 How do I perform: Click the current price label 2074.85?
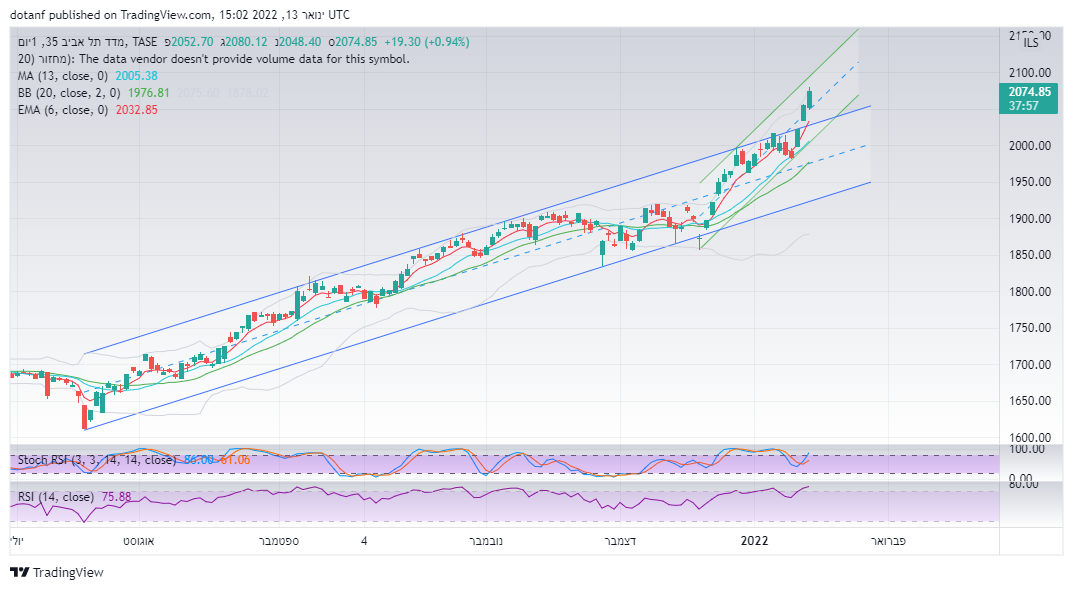pos(1029,92)
